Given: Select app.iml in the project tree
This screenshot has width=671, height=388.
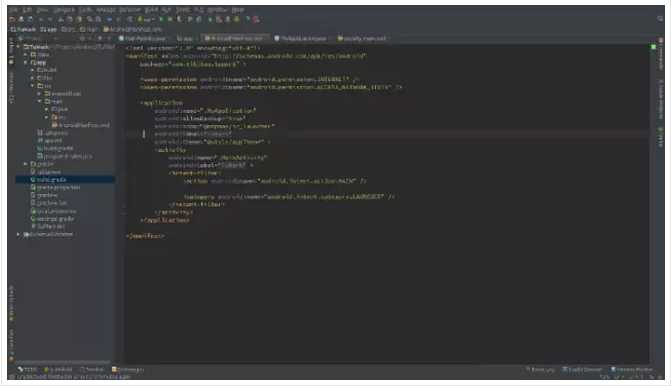Looking at the screenshot, I should [x=50, y=140].
